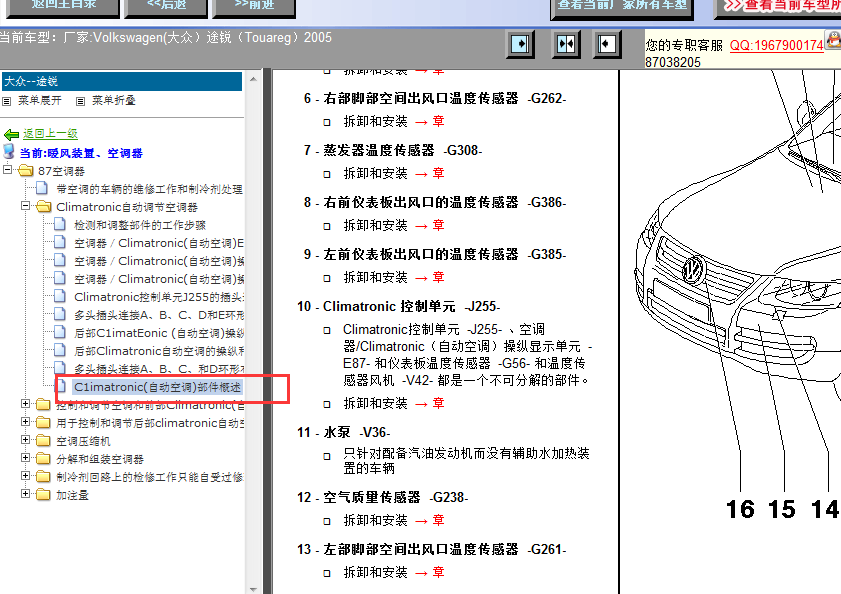Collapse the Climatronic自动调节空调器 node

coord(25,206)
